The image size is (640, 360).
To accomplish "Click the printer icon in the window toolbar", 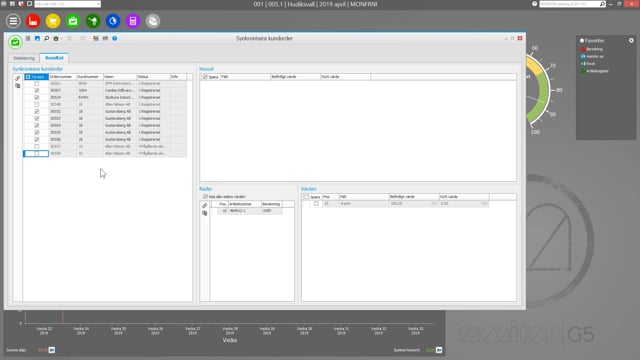I will tap(56, 38).
